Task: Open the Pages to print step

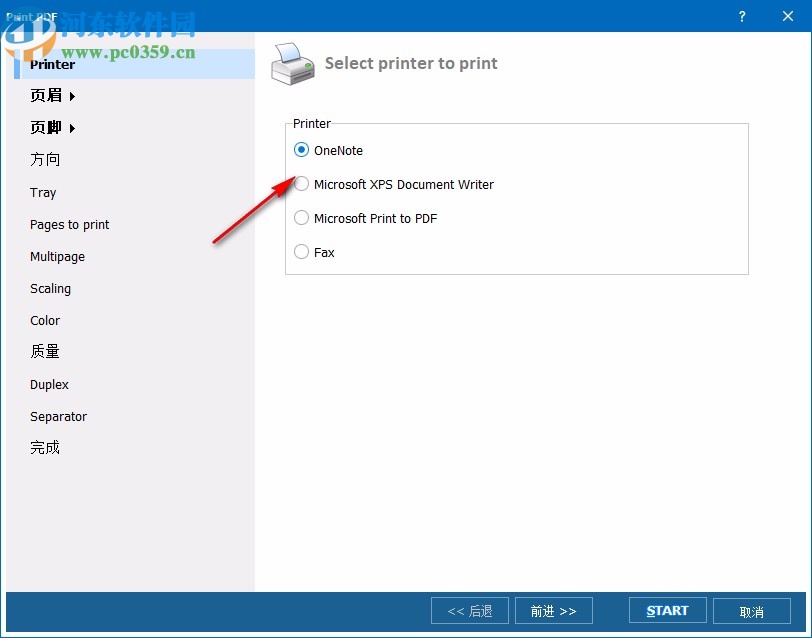Action: 69,225
